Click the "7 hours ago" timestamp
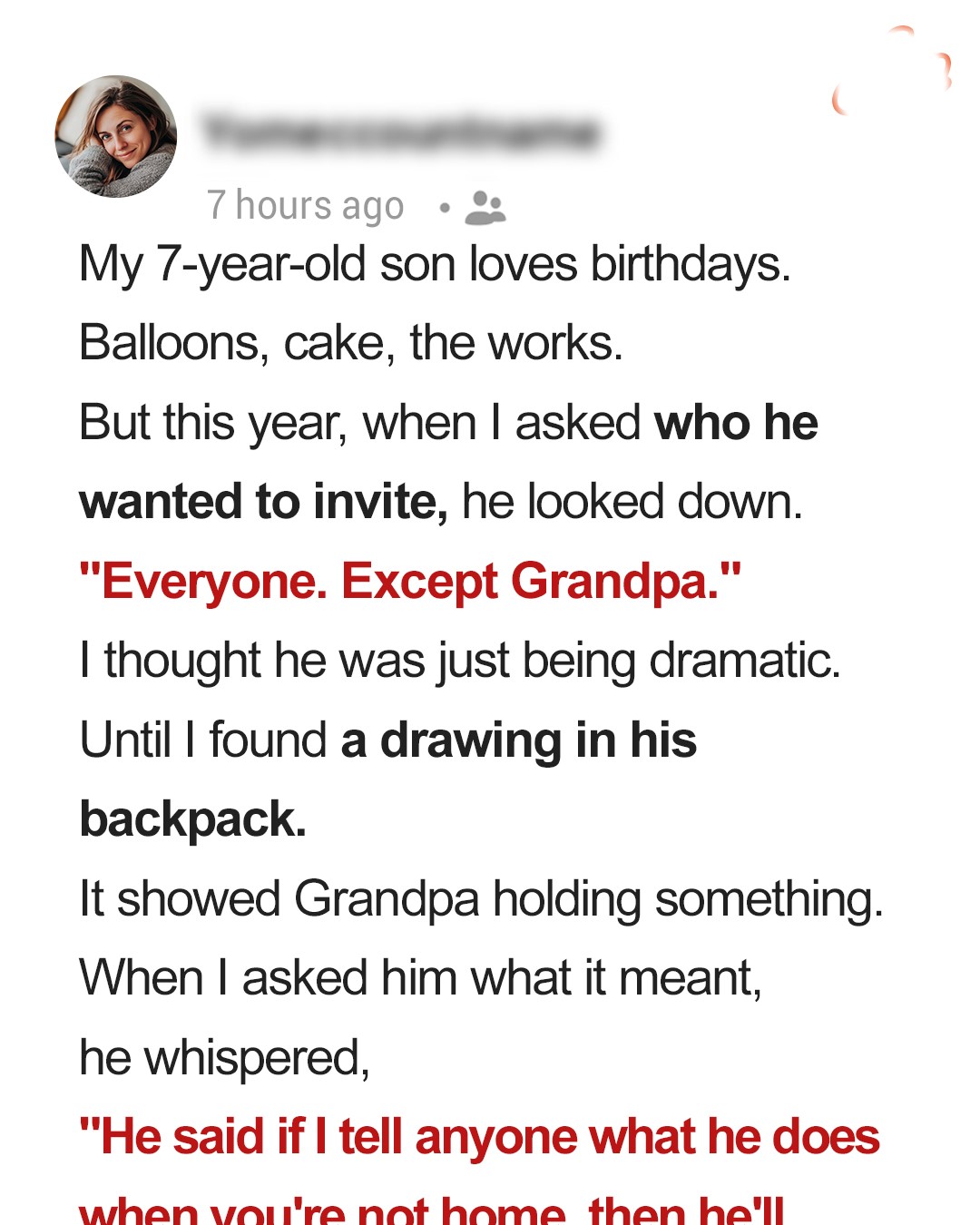Viewport: 980px width, 1225px height. click(x=305, y=206)
